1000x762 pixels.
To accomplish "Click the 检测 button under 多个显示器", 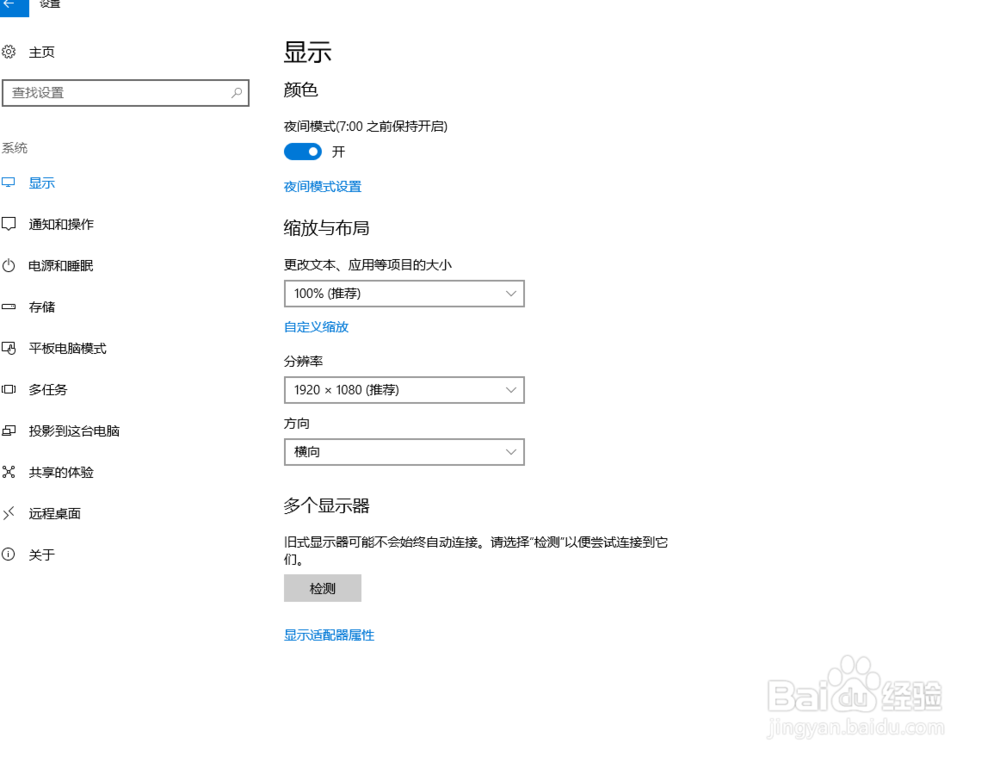I will click(322, 588).
